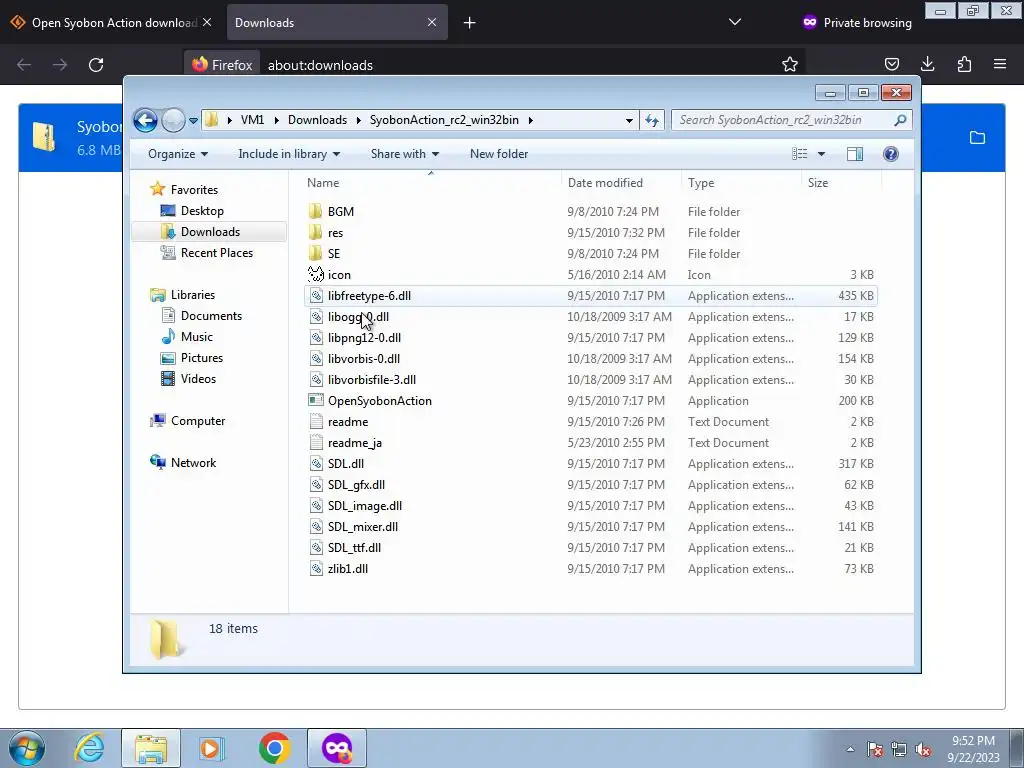Viewport: 1024px width, 768px height.
Task: Open the Pictures library
Action: click(202, 358)
